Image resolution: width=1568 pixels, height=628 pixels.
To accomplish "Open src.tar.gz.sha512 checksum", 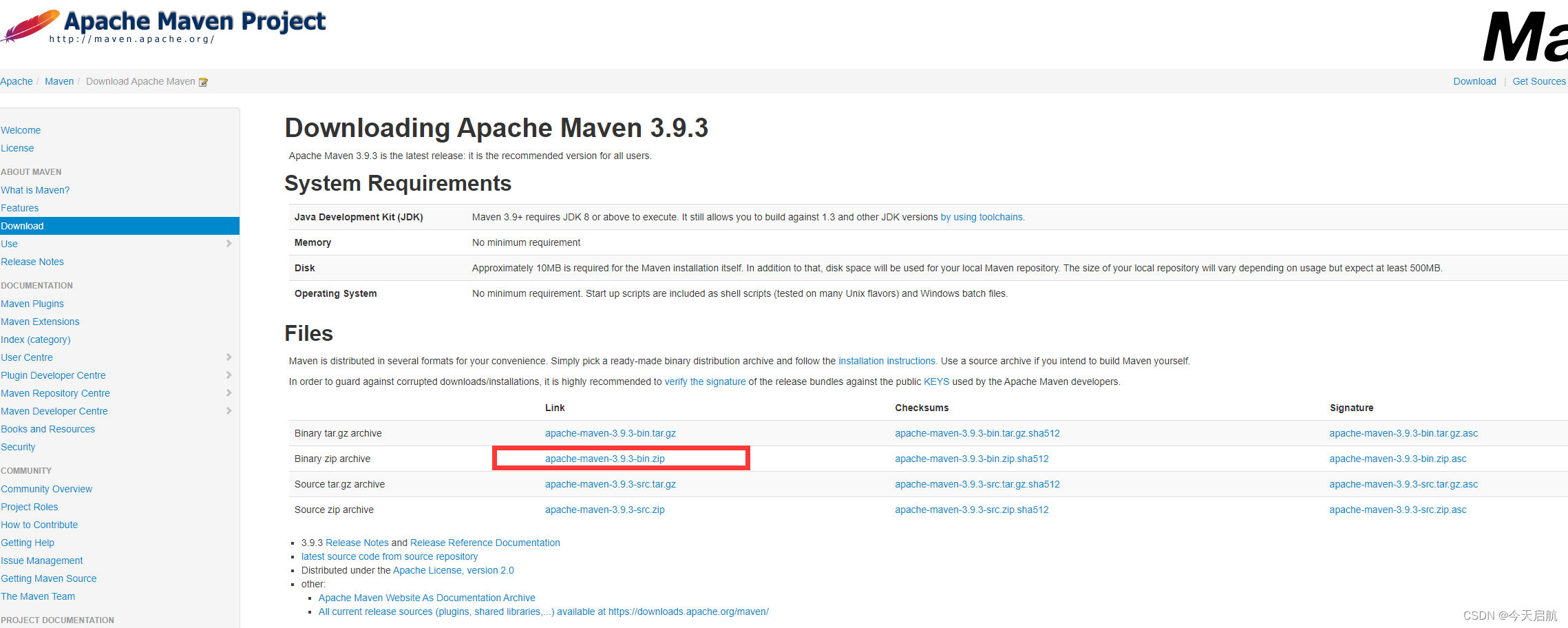I will pos(977,484).
